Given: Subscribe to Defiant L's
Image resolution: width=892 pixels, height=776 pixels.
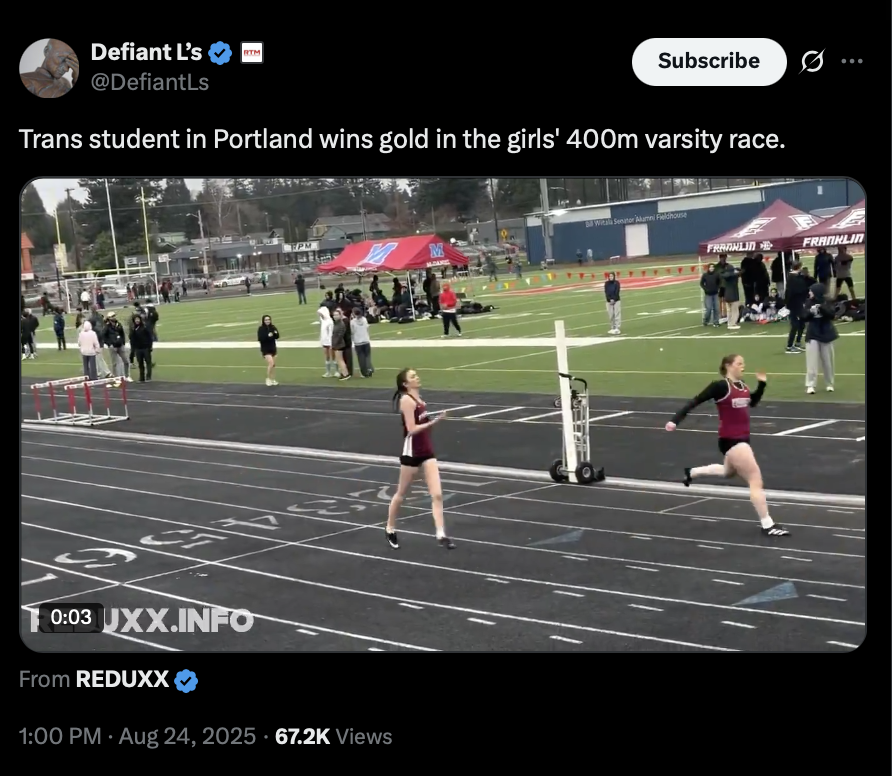Looking at the screenshot, I should coord(709,61).
